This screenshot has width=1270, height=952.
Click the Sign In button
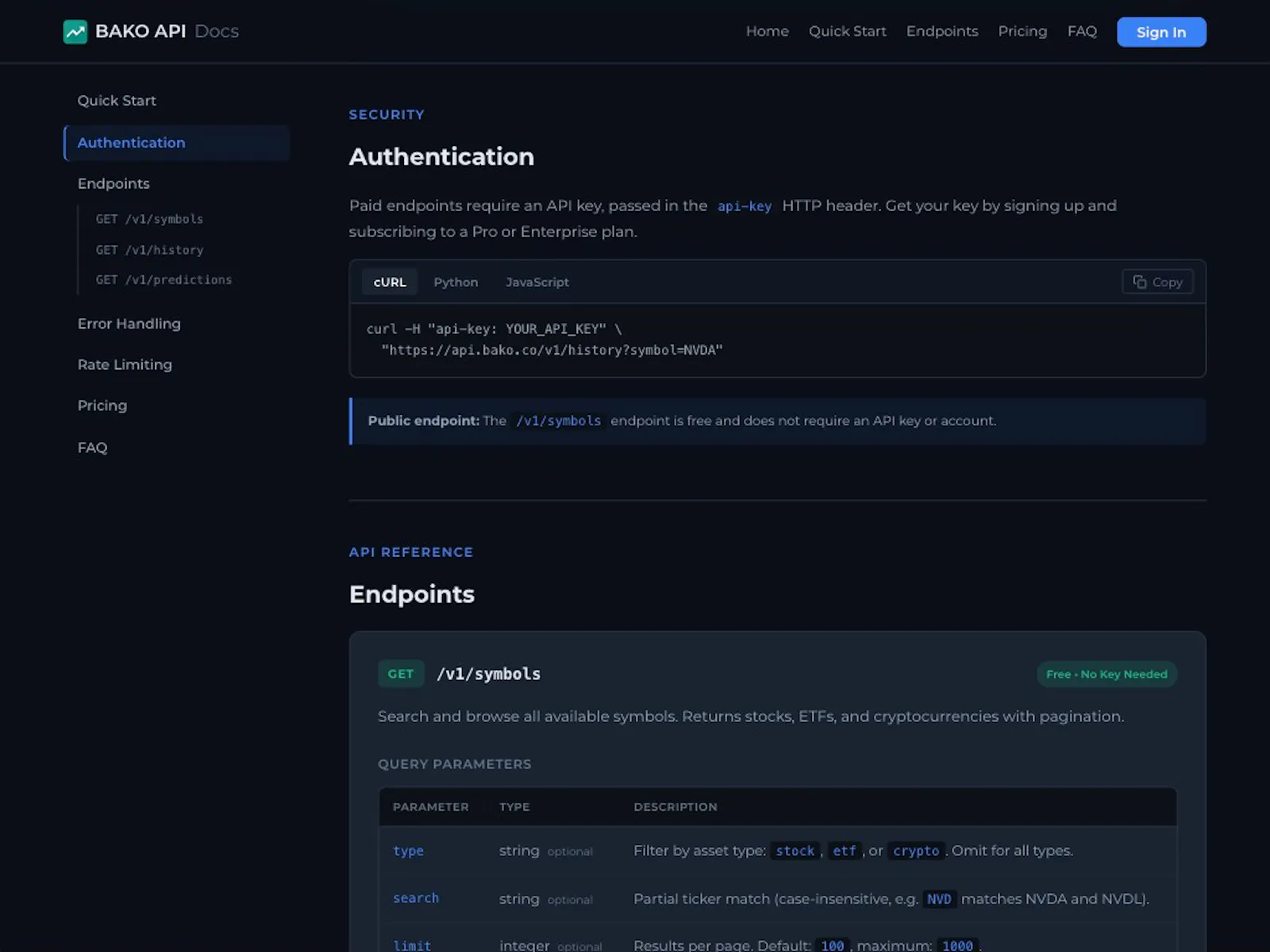coord(1161,32)
